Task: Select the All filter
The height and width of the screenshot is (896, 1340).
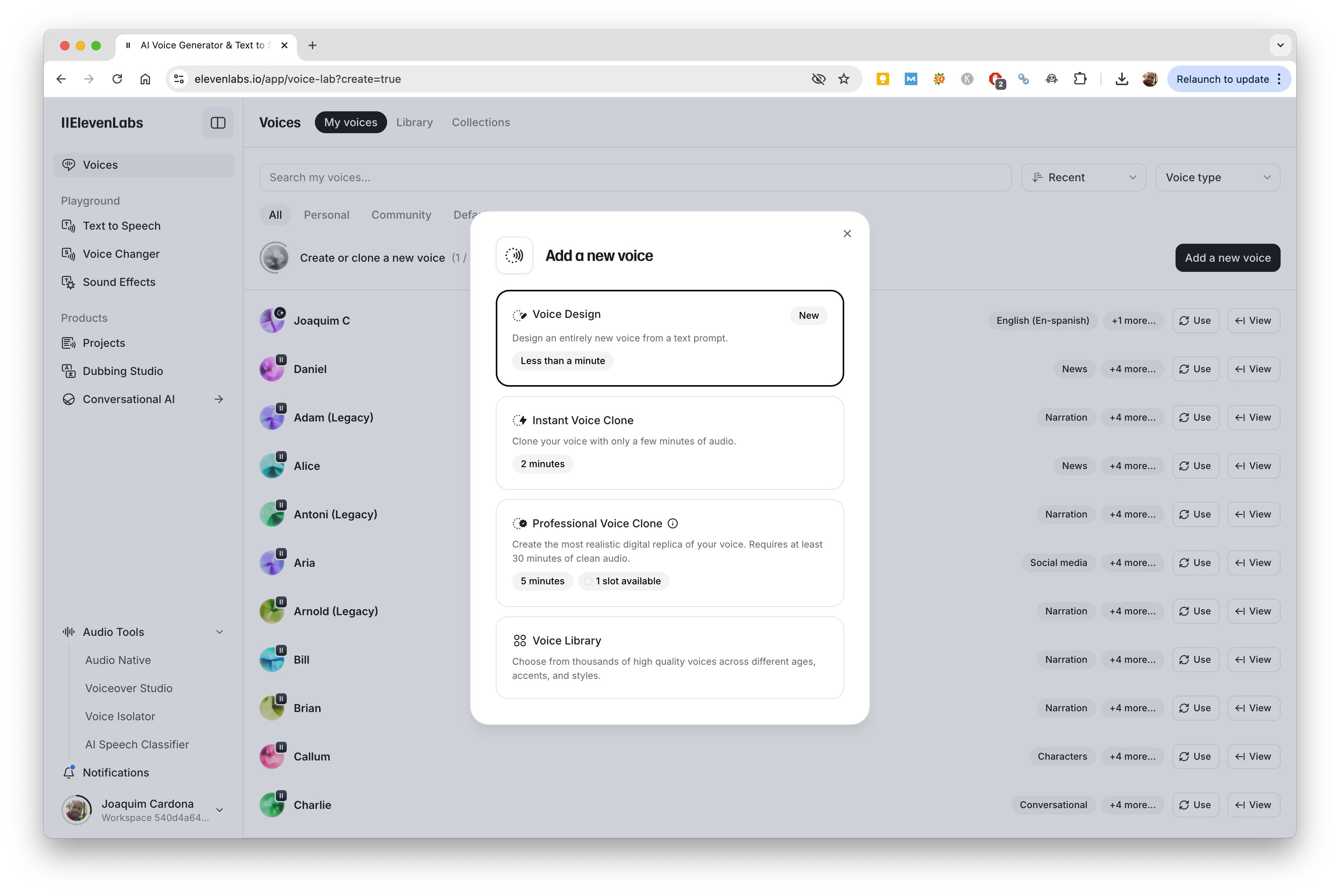Action: (x=275, y=215)
